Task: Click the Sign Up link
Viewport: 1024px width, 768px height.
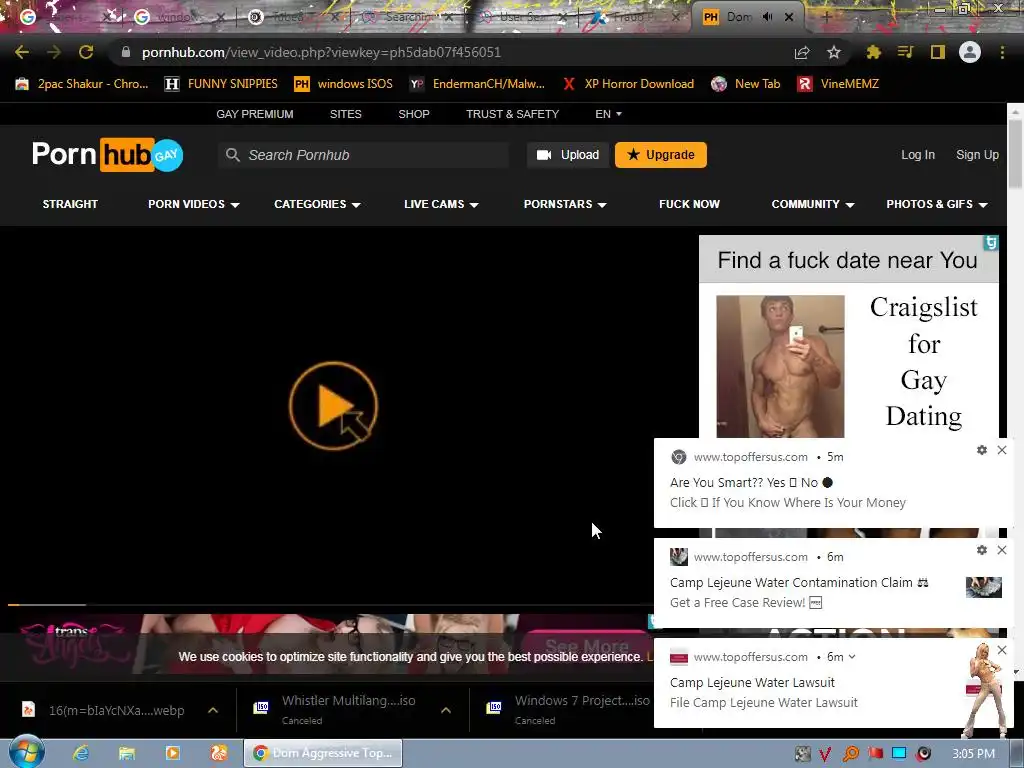Action: (978, 155)
